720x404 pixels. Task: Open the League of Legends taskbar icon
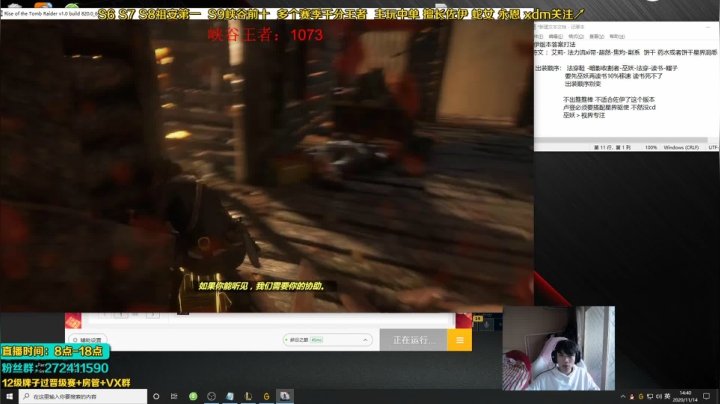pos(248,396)
